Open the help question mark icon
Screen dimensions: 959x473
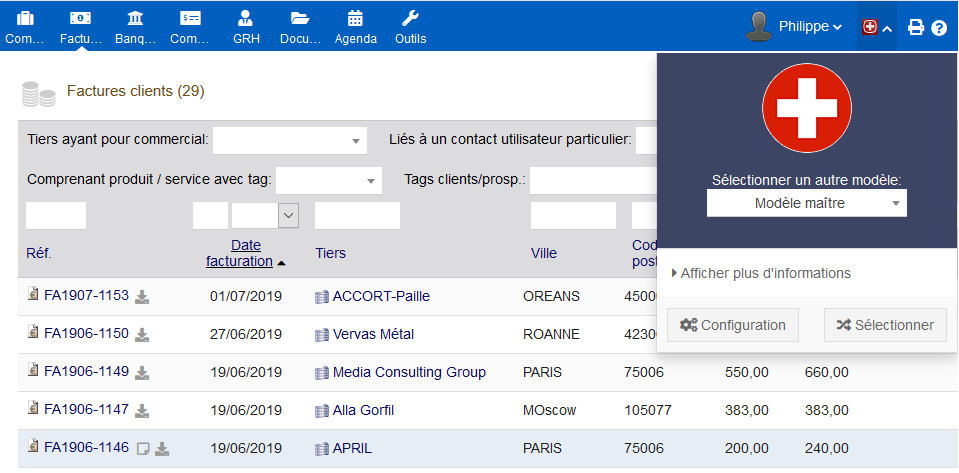pyautogui.click(x=939, y=28)
